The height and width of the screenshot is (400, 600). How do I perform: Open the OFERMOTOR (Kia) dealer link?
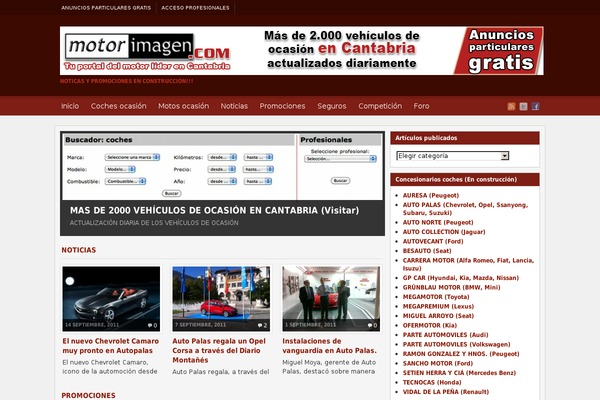point(430,326)
